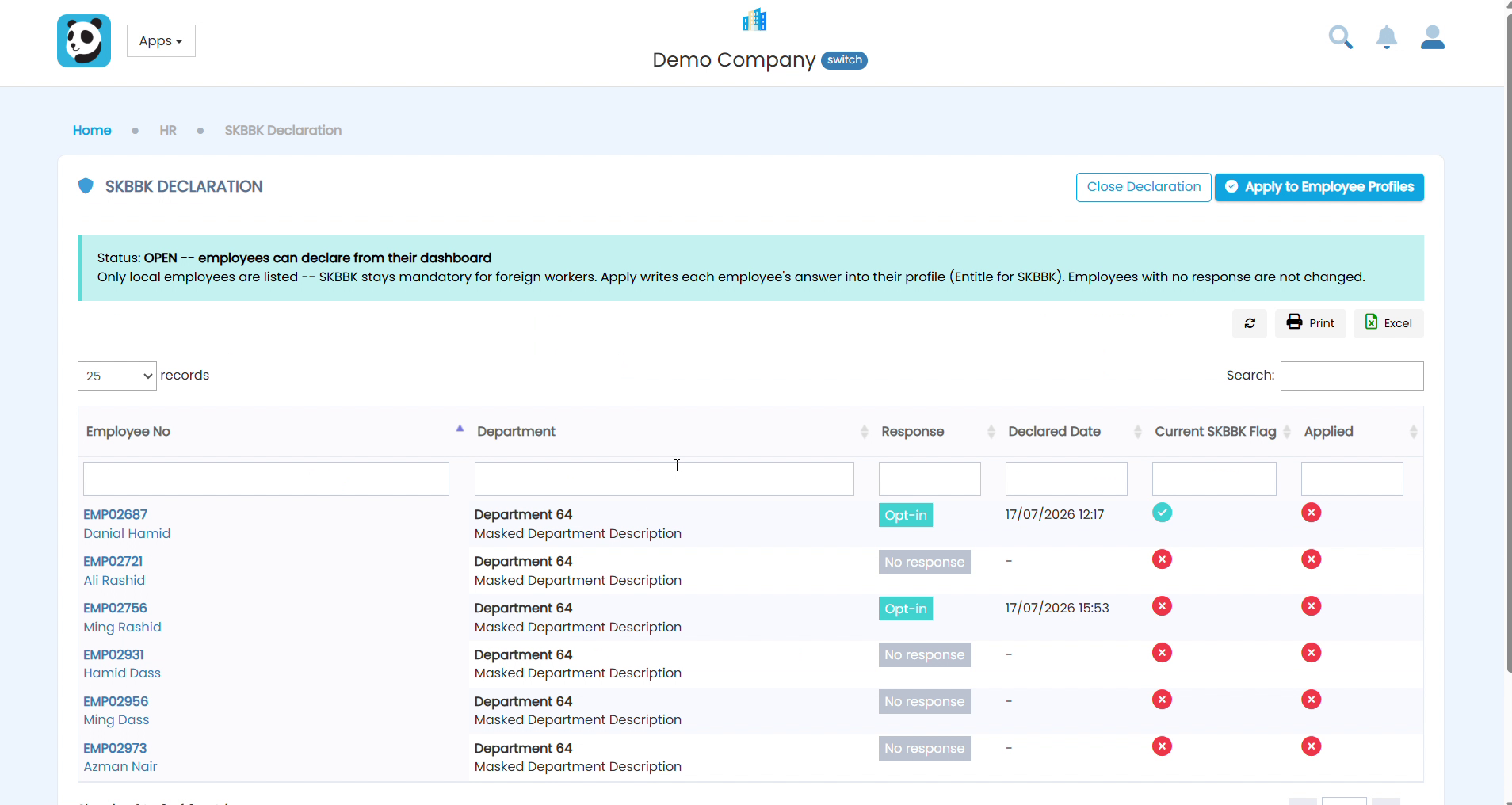This screenshot has width=1512, height=805.
Task: Sort by Response column header
Action: (937, 432)
